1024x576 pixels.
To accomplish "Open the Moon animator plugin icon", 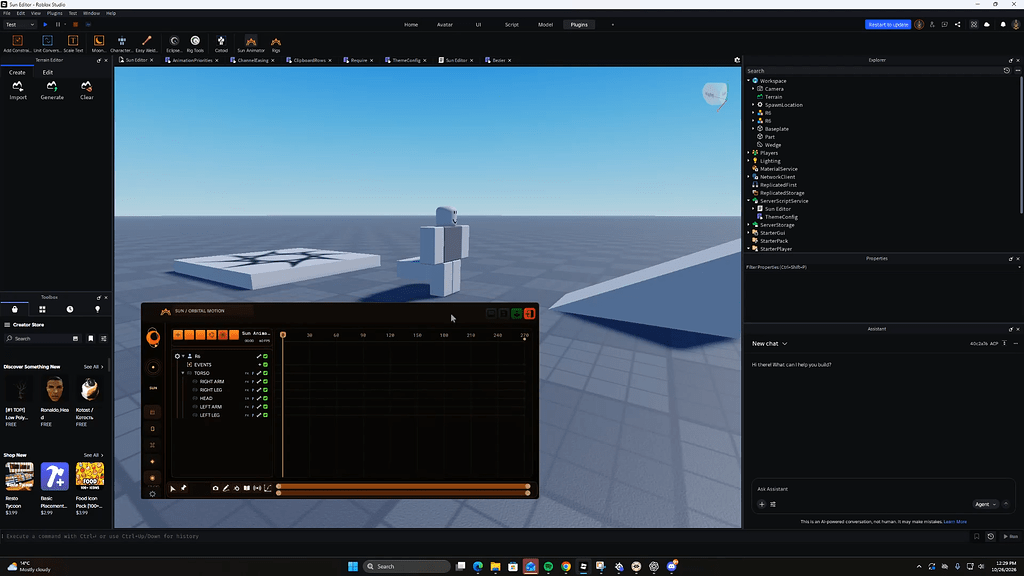I will coord(99,44).
